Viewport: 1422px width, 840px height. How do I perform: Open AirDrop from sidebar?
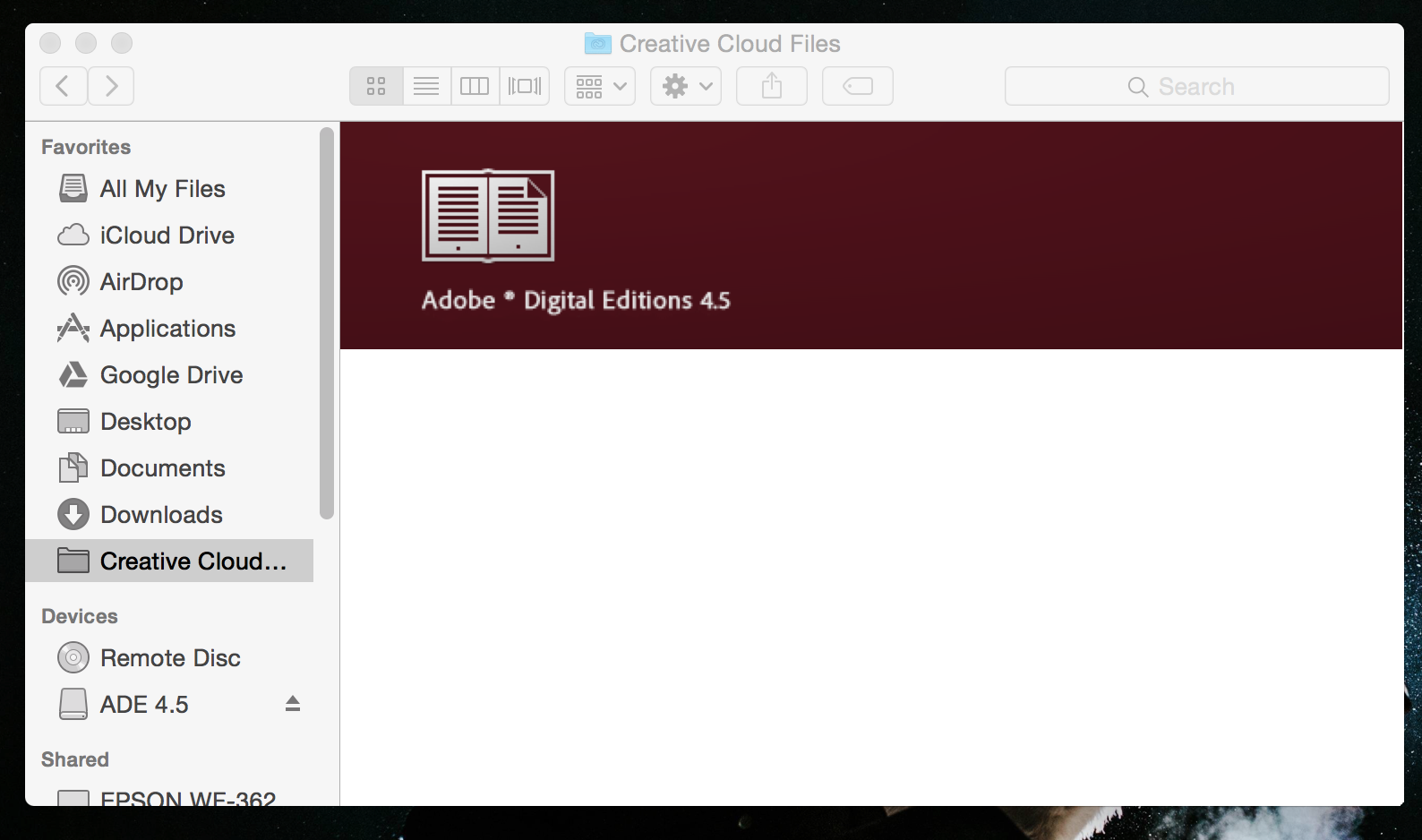[x=170, y=282]
